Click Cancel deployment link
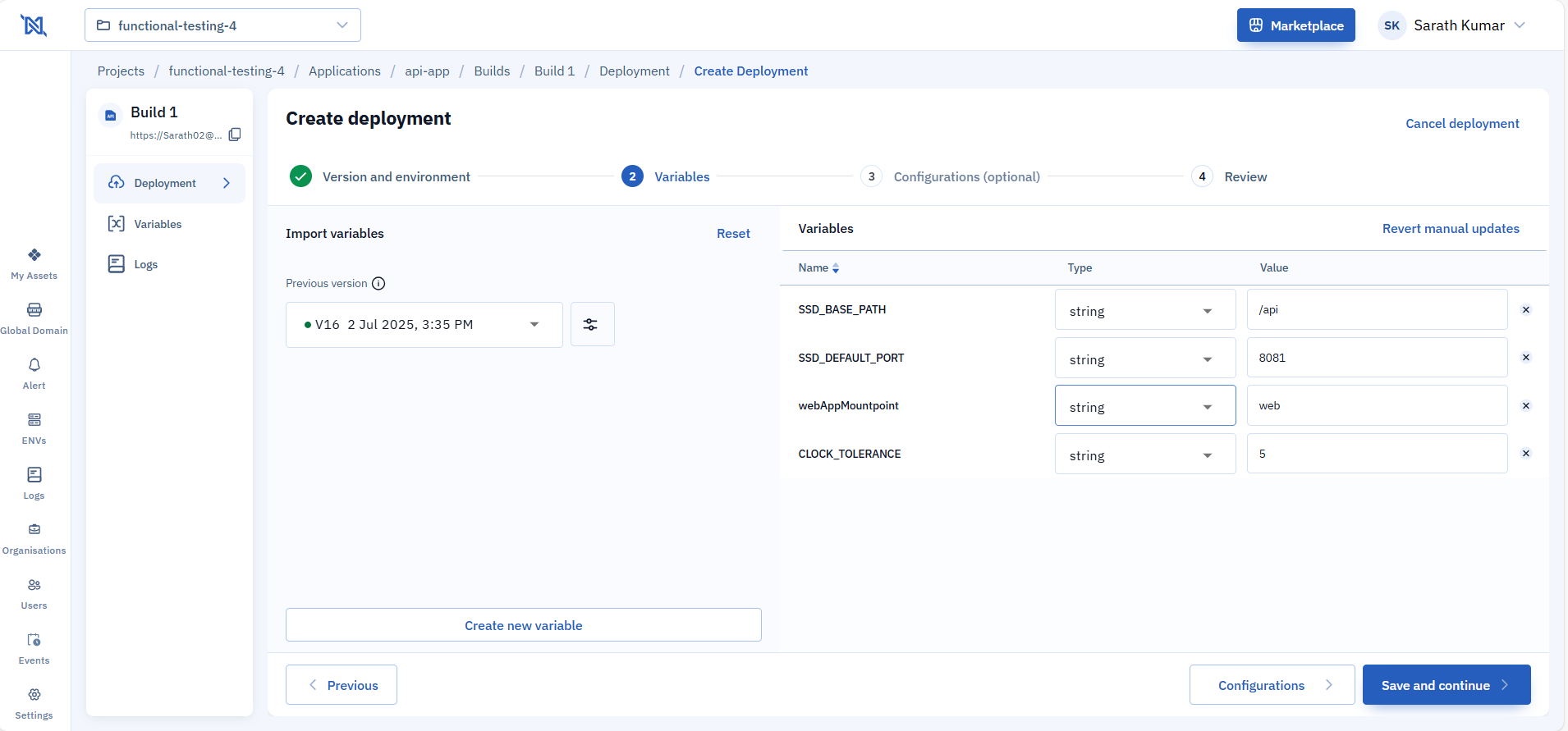Screen dimensions: 1568x731 [x=1462, y=124]
